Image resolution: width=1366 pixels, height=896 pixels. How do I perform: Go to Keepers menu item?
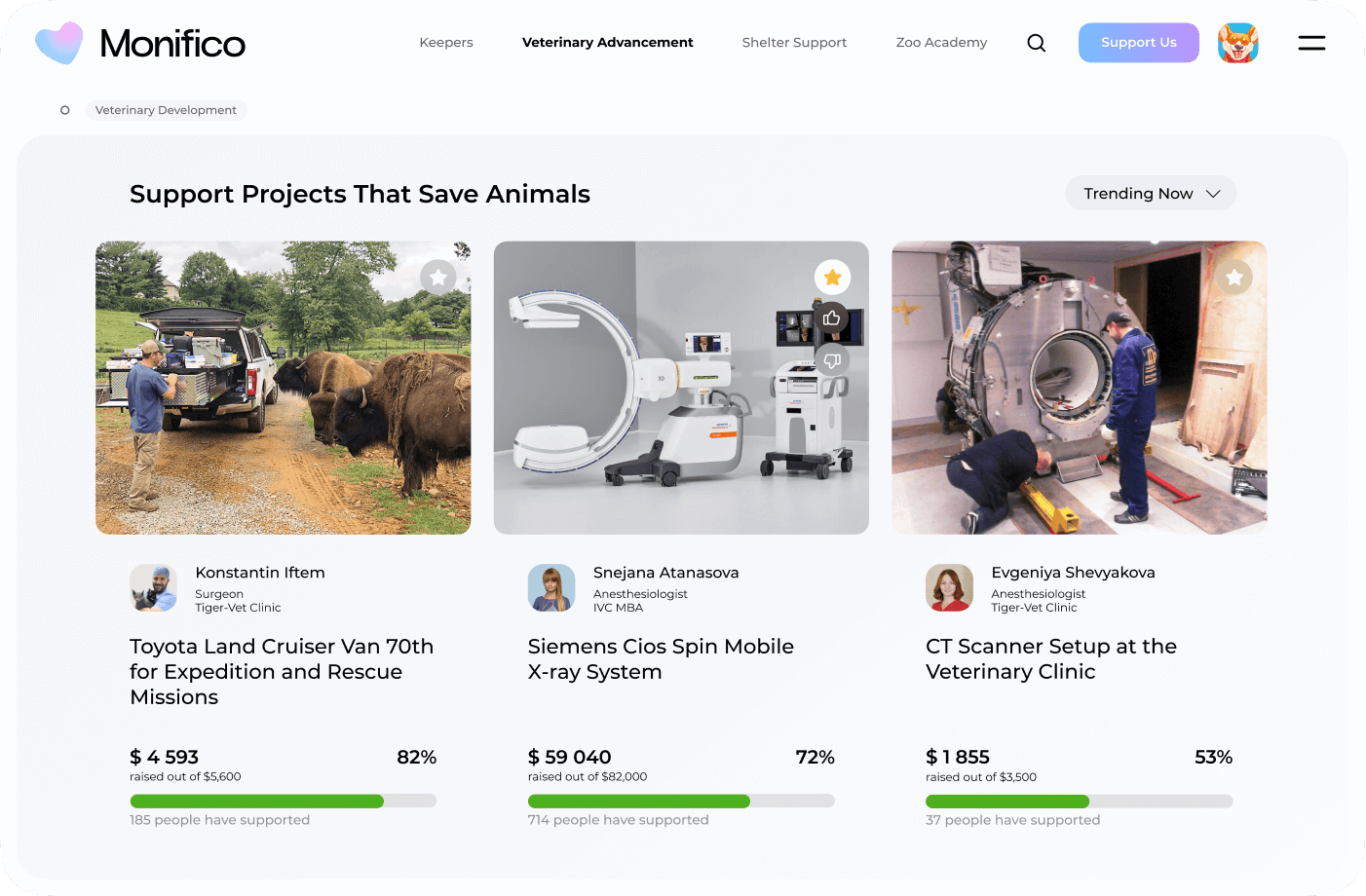click(x=446, y=43)
